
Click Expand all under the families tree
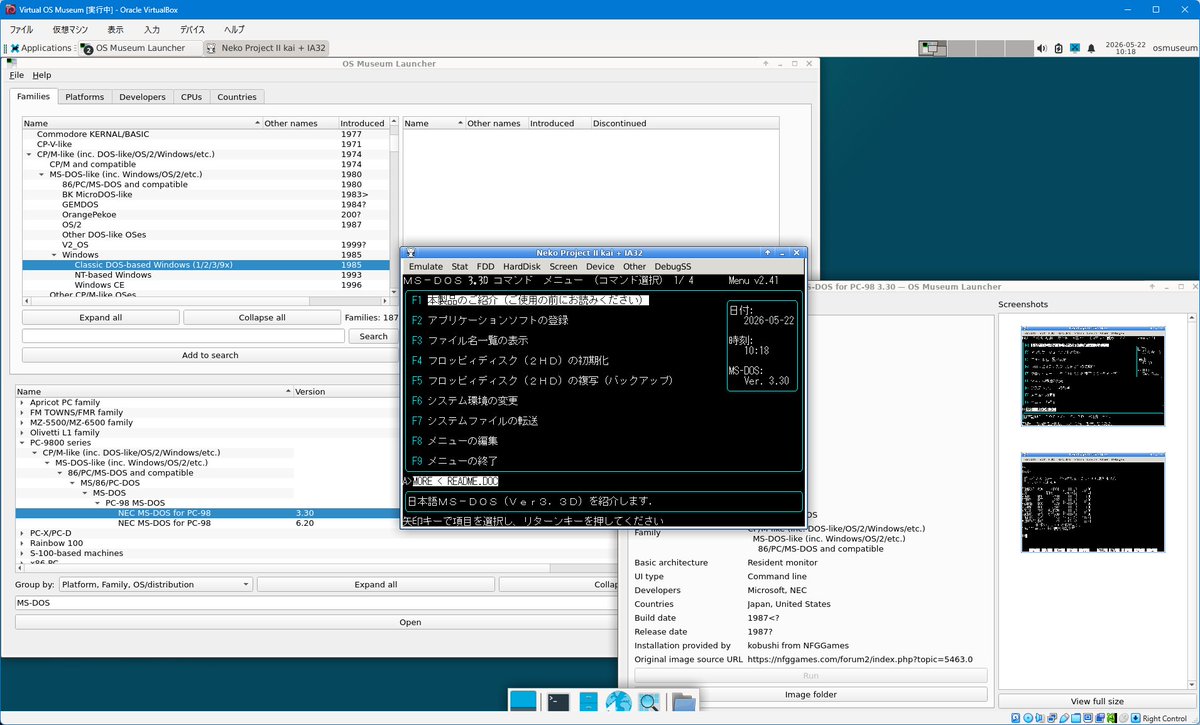(101, 317)
